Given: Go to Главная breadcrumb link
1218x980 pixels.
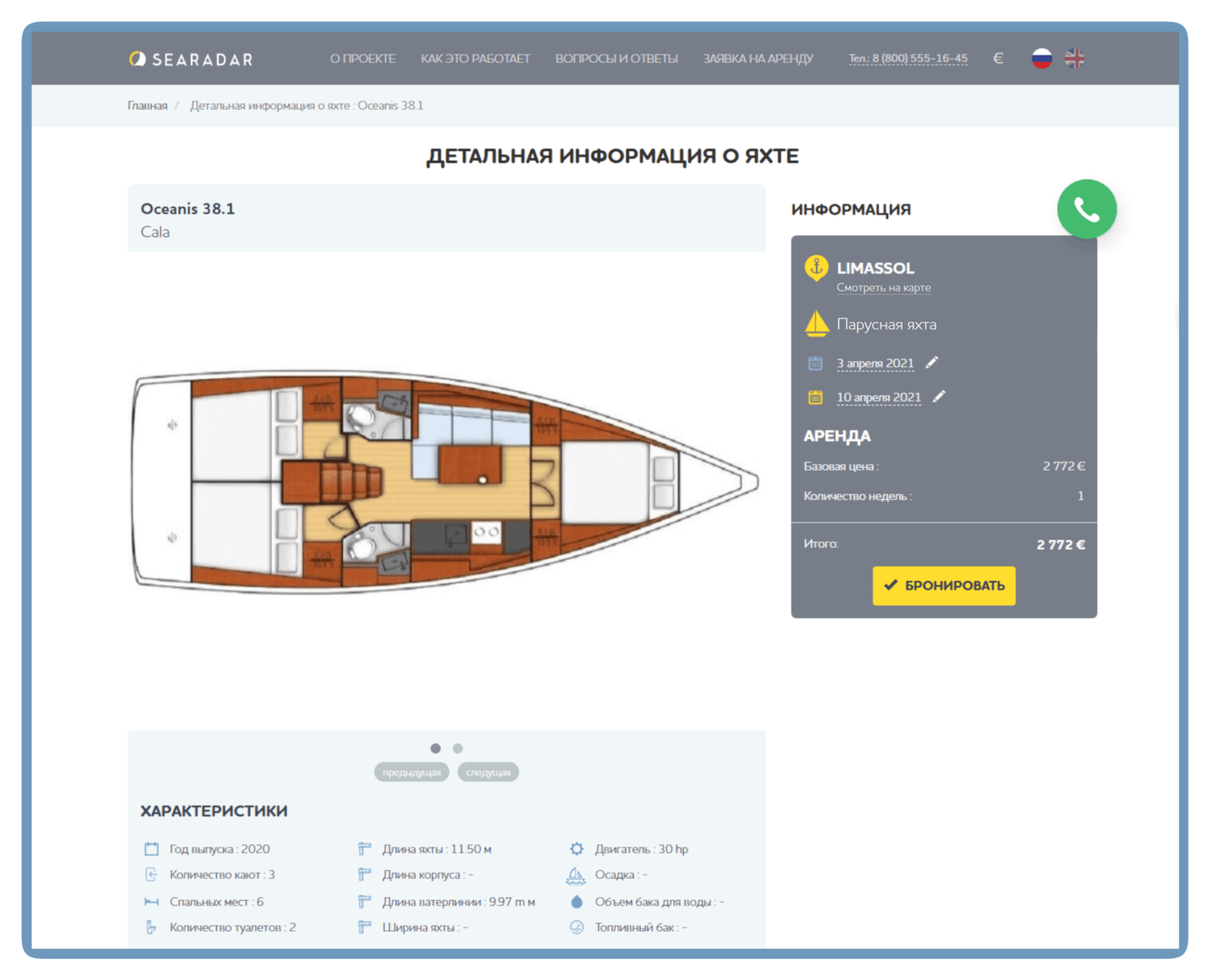Looking at the screenshot, I should 147,106.
